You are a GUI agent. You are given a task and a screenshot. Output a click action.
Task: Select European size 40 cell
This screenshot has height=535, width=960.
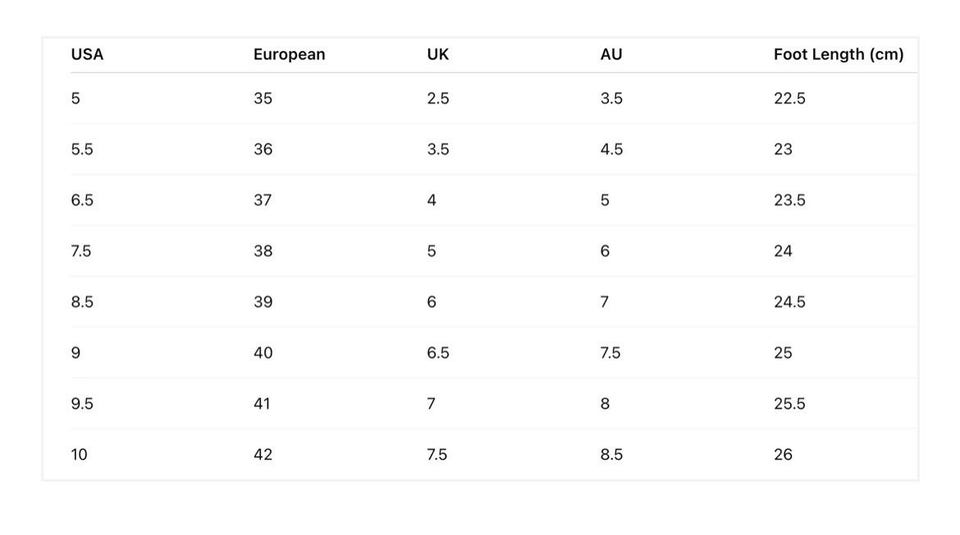(x=263, y=353)
